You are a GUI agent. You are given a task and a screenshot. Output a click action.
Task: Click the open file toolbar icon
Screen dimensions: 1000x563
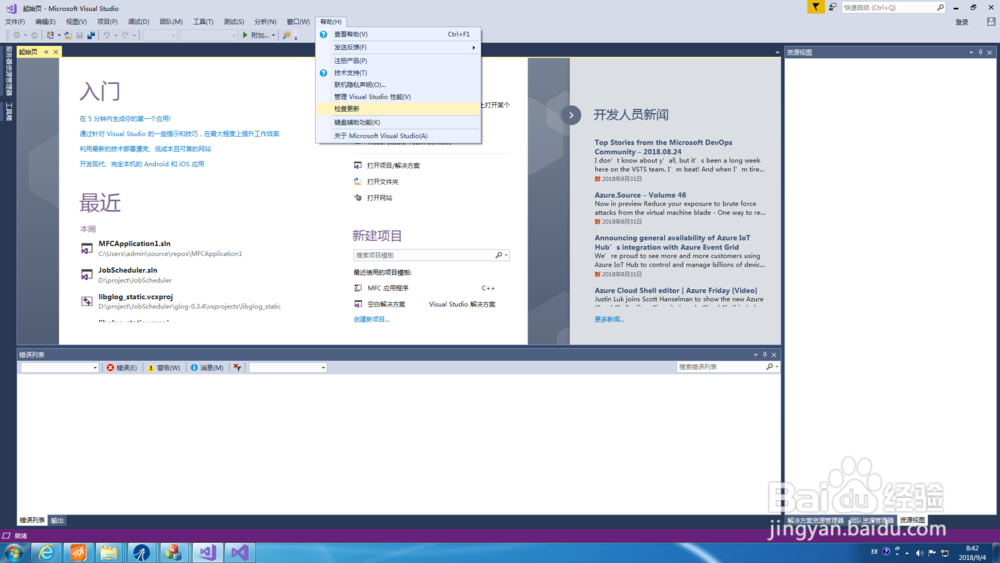tap(68, 35)
